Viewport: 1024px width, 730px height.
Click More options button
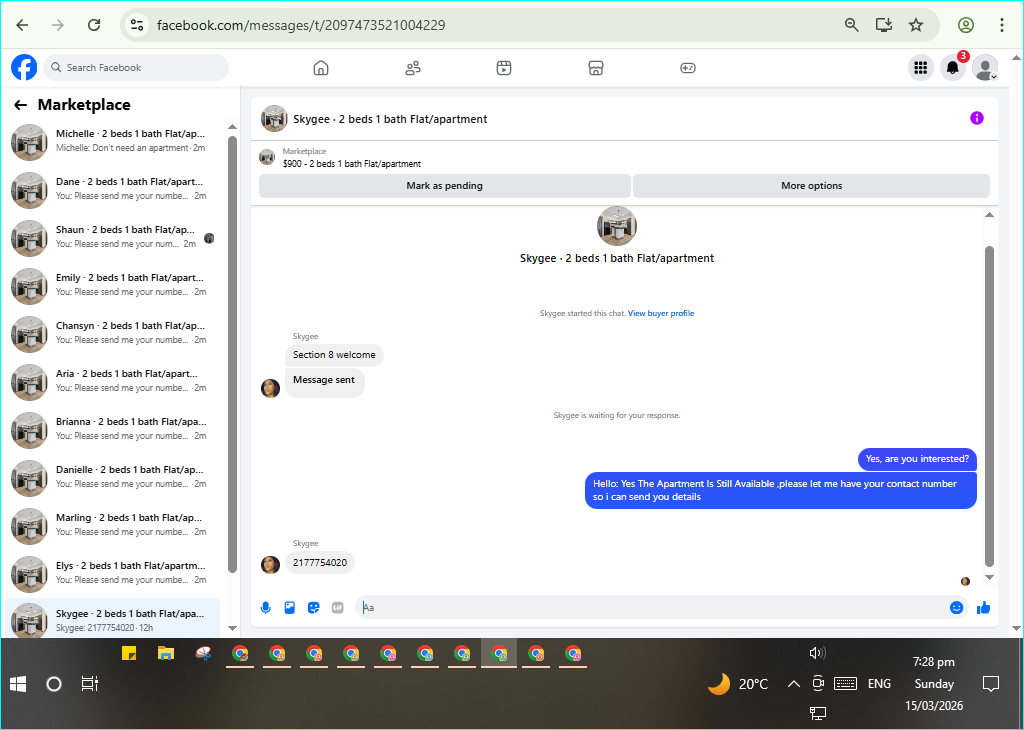pyautogui.click(x=812, y=185)
